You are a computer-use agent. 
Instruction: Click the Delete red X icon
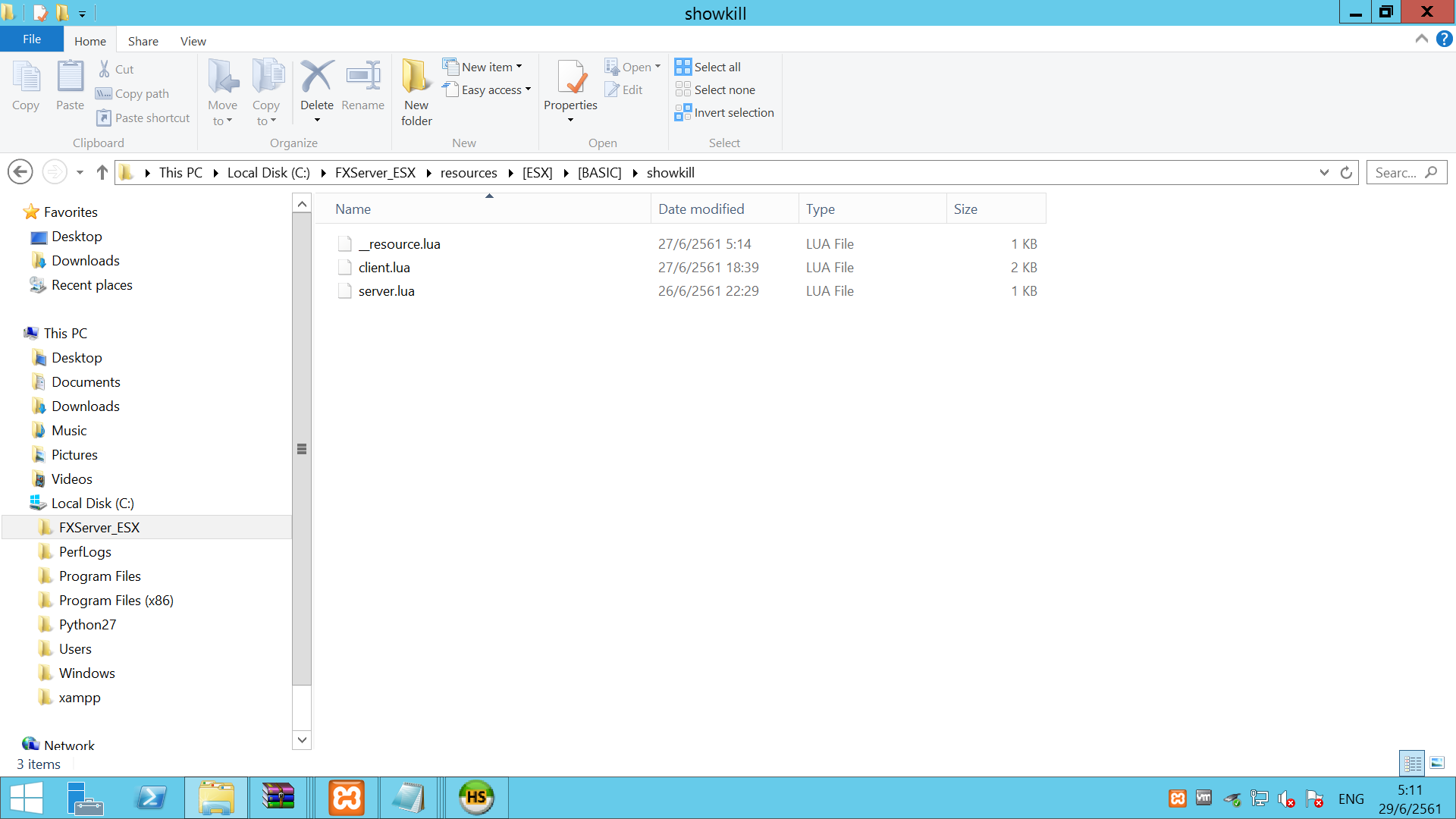[316, 77]
